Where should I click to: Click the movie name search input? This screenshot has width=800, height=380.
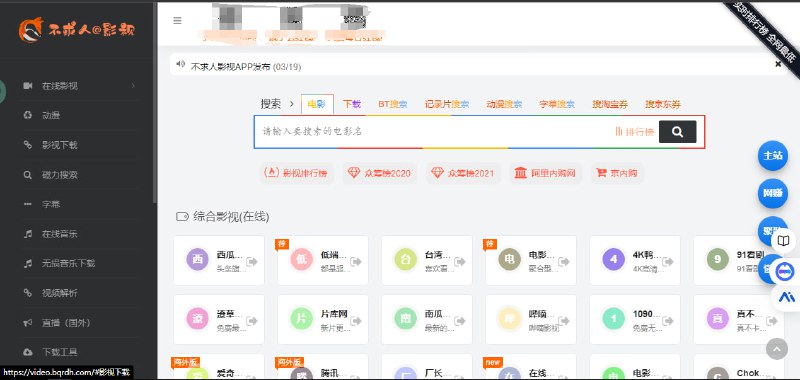click(434, 132)
